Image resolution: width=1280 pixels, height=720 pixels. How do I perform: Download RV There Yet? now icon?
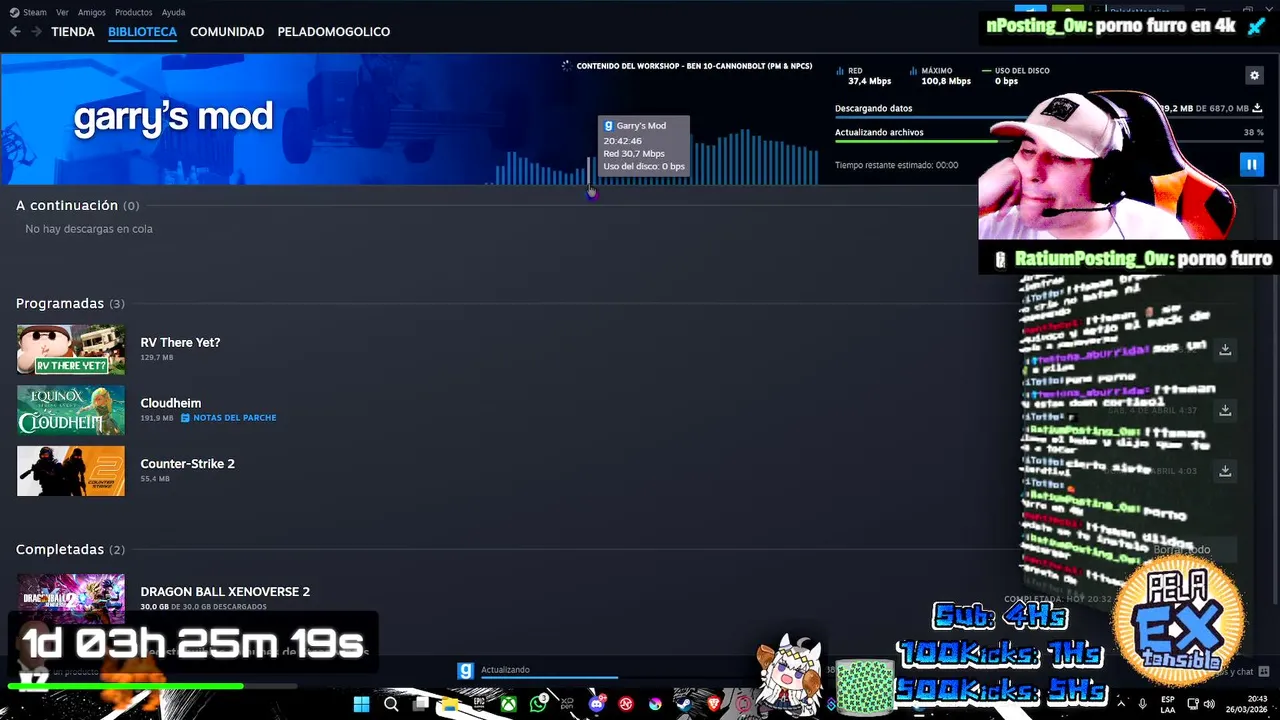pos(1225,349)
